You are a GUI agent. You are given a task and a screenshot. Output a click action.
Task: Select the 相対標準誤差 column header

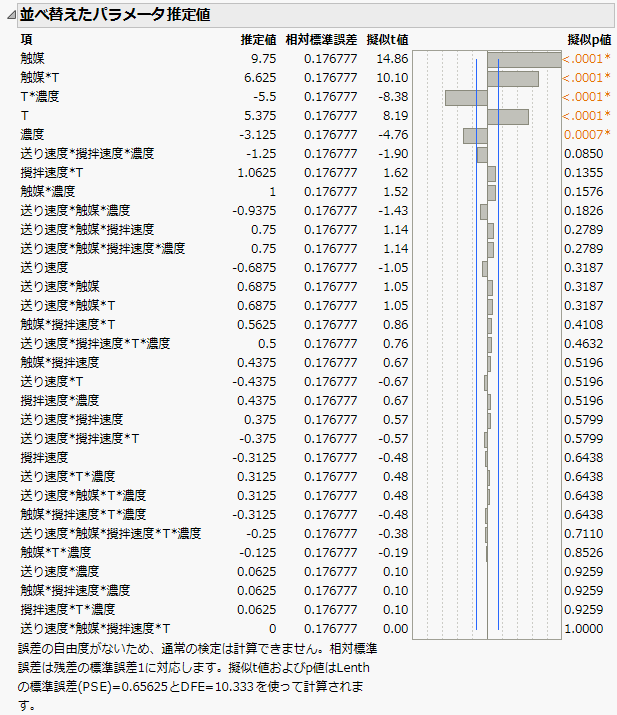coord(321,40)
